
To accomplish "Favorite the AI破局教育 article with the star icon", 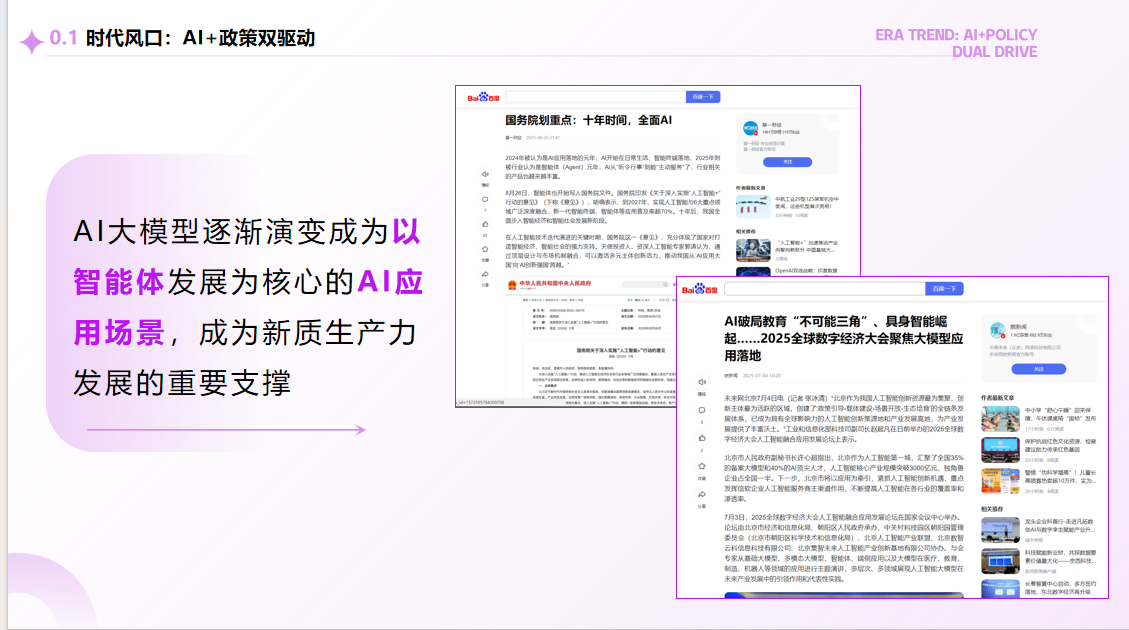I will [702, 466].
